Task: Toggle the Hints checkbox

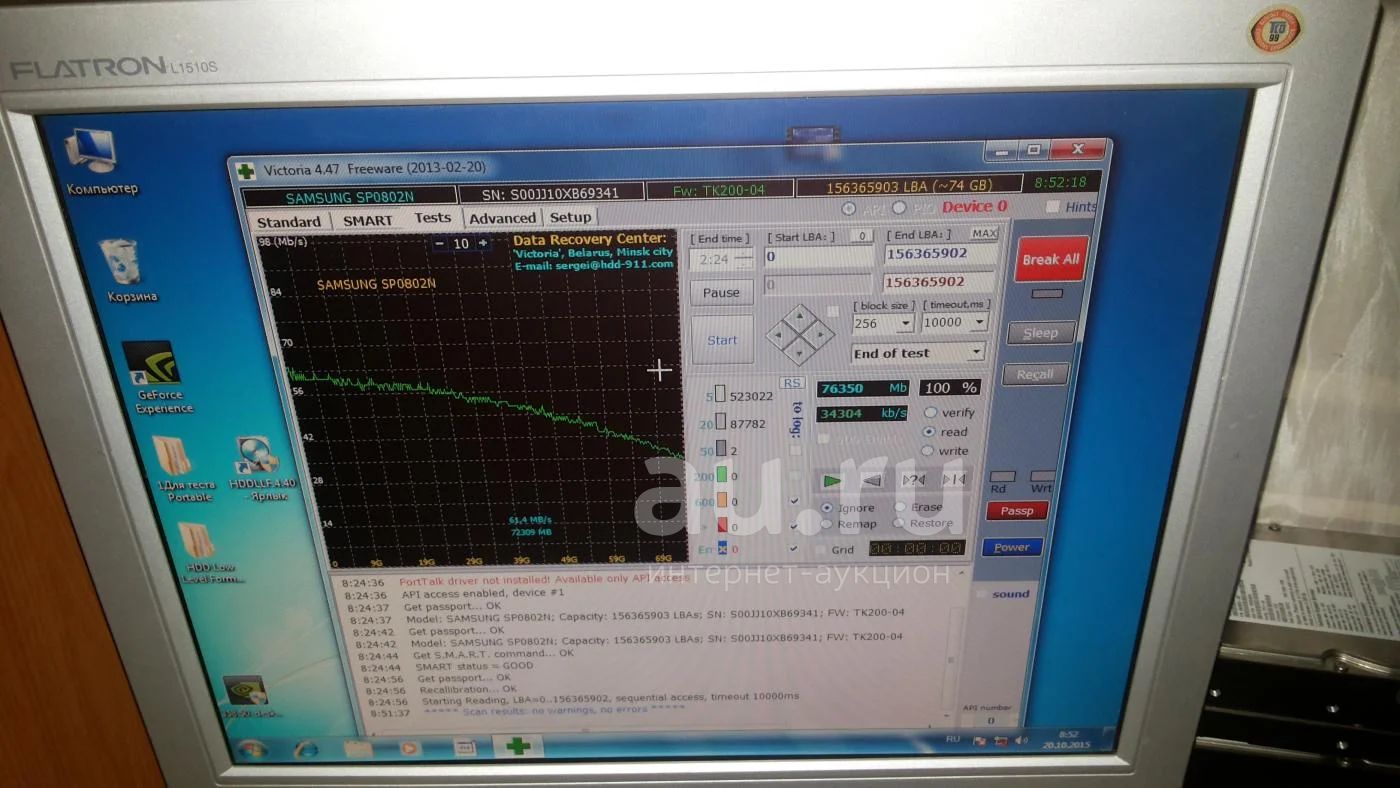Action: tap(1052, 206)
